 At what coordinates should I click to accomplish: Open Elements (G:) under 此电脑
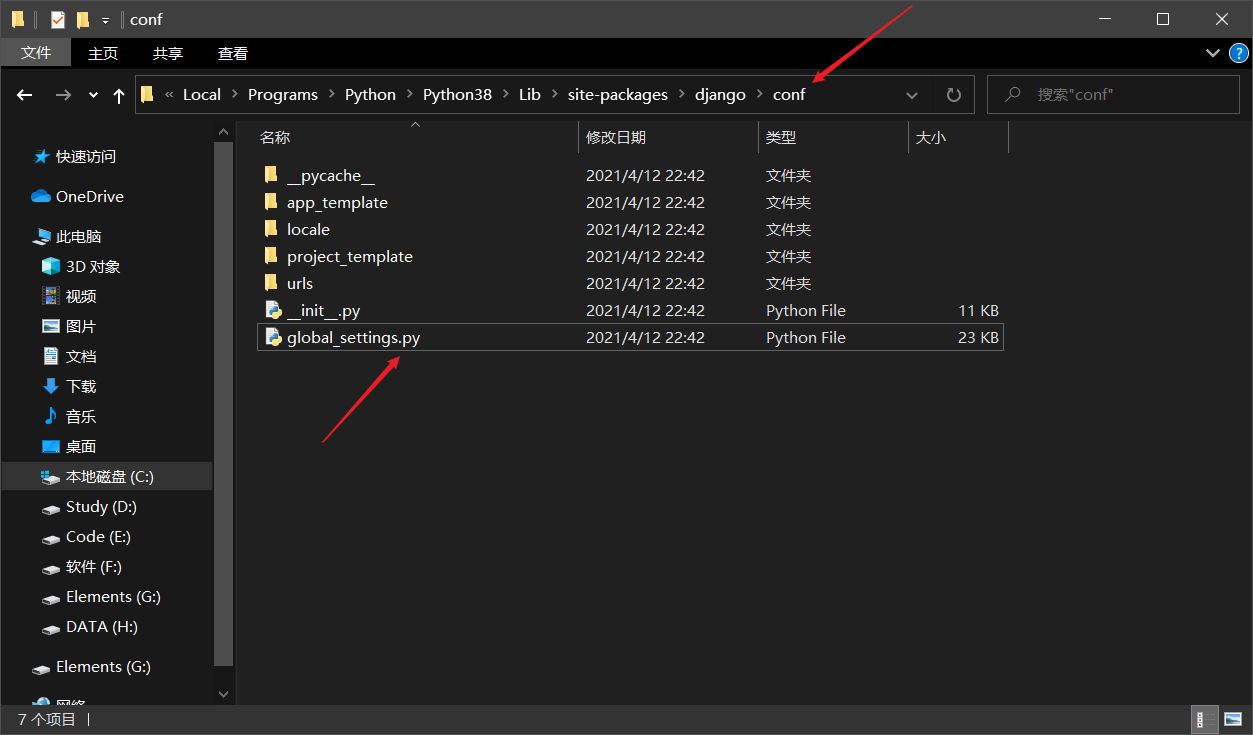pos(113,597)
